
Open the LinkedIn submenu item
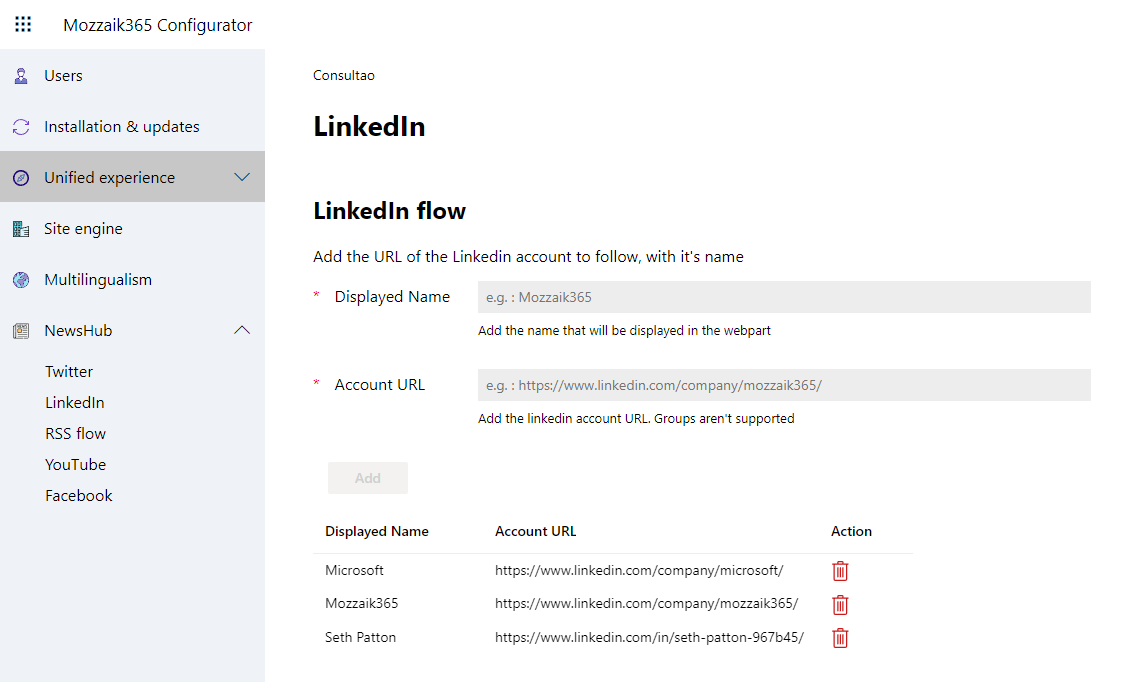pyautogui.click(x=75, y=403)
